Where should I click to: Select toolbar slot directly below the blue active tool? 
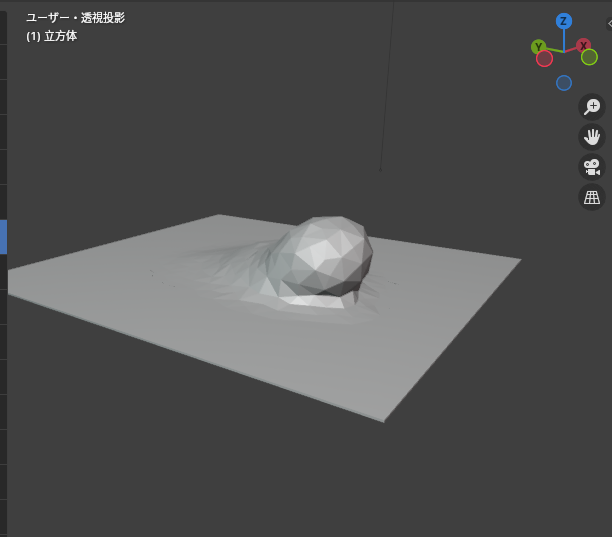pos(3,272)
